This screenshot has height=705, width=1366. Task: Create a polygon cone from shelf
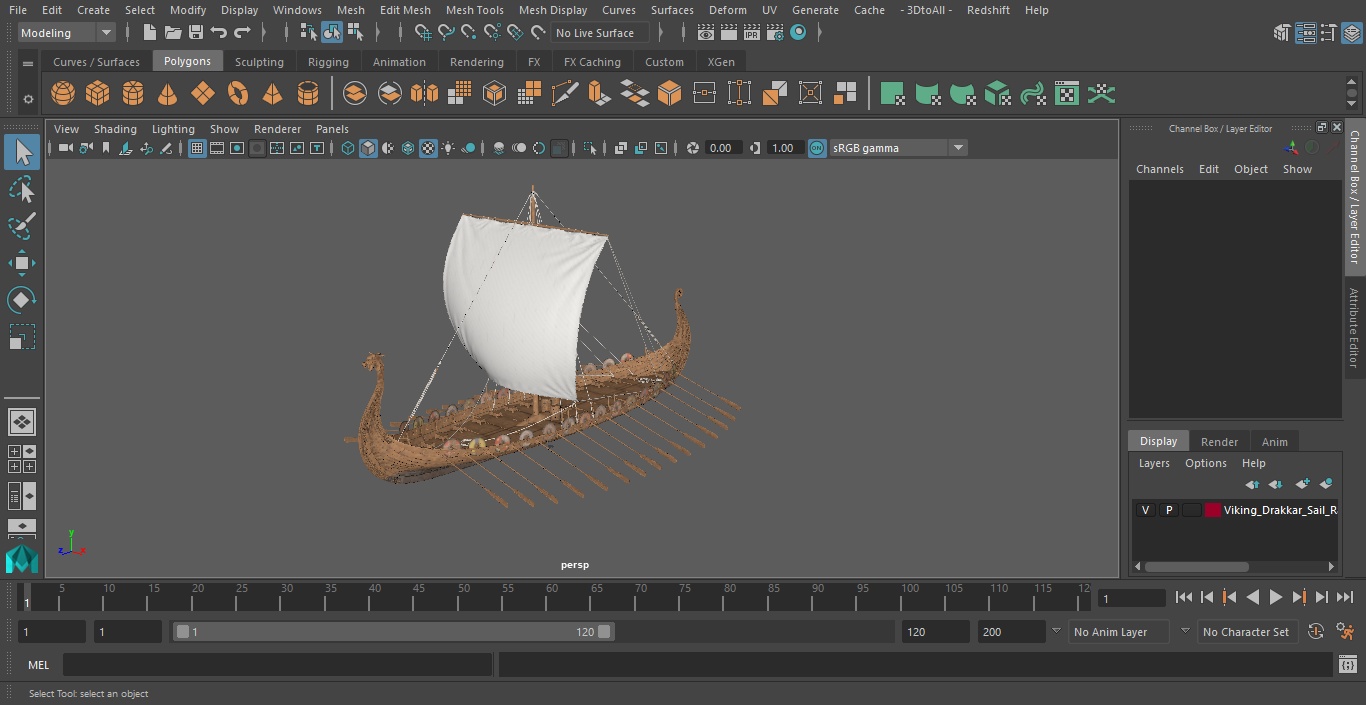pyautogui.click(x=168, y=94)
